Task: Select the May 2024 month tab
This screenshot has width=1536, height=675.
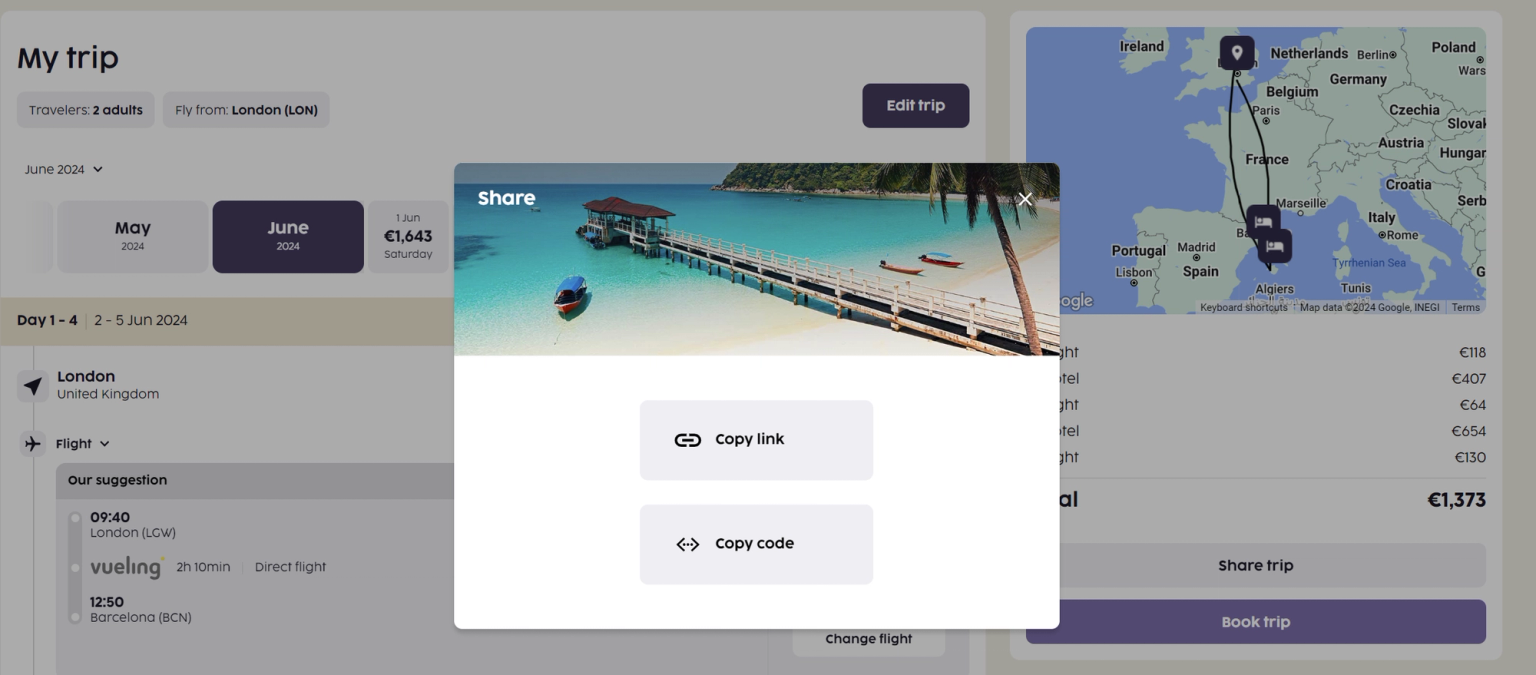Action: click(x=133, y=236)
